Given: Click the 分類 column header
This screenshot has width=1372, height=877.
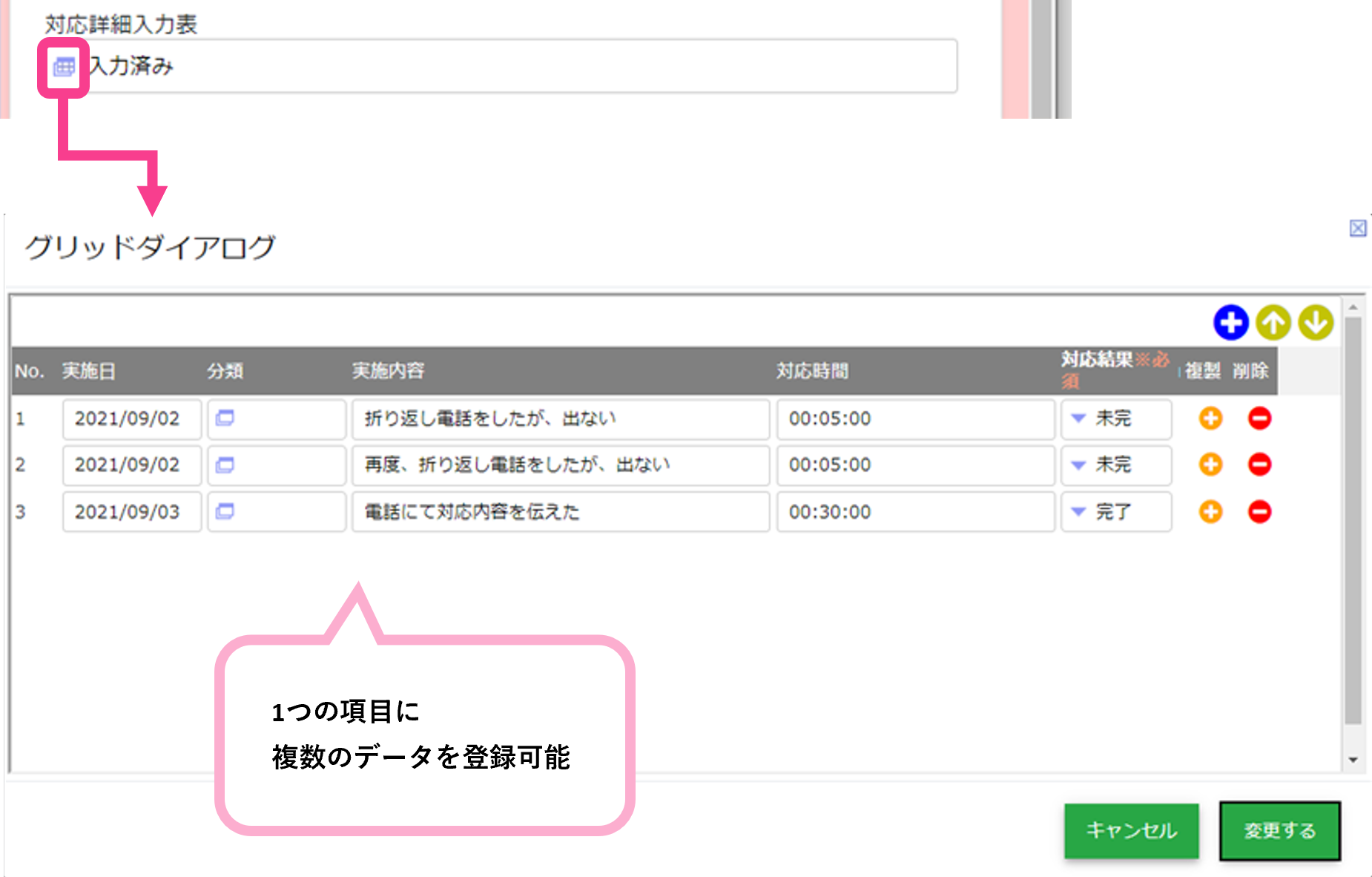Looking at the screenshot, I should point(225,371).
